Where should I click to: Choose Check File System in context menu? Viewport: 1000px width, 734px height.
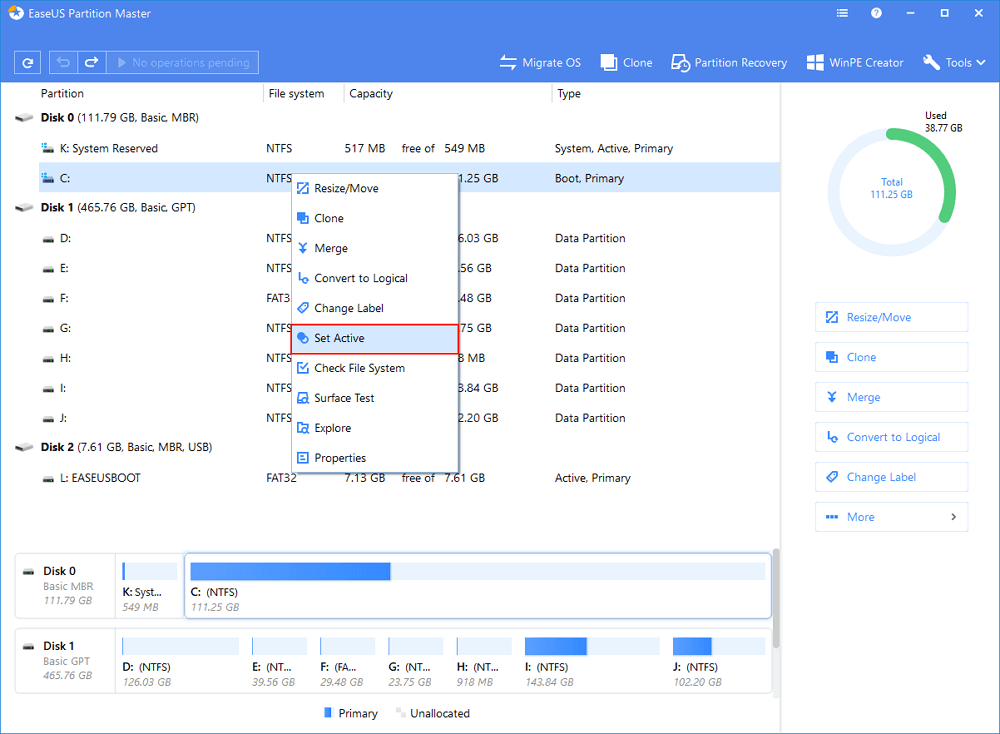(374, 368)
